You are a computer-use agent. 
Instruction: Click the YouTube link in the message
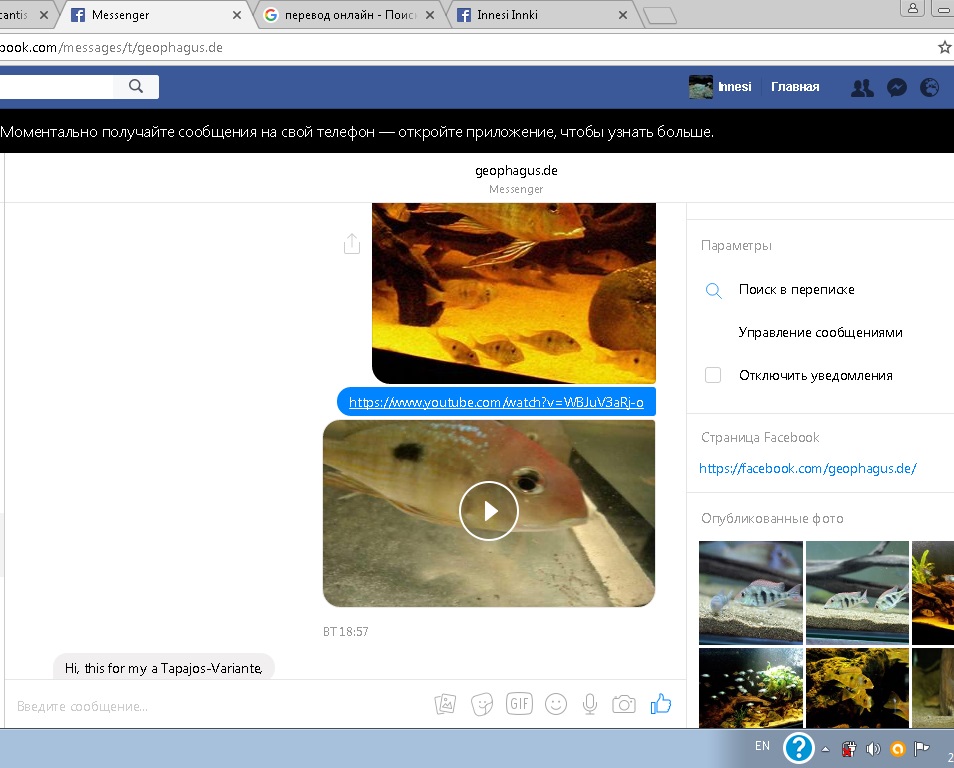496,403
